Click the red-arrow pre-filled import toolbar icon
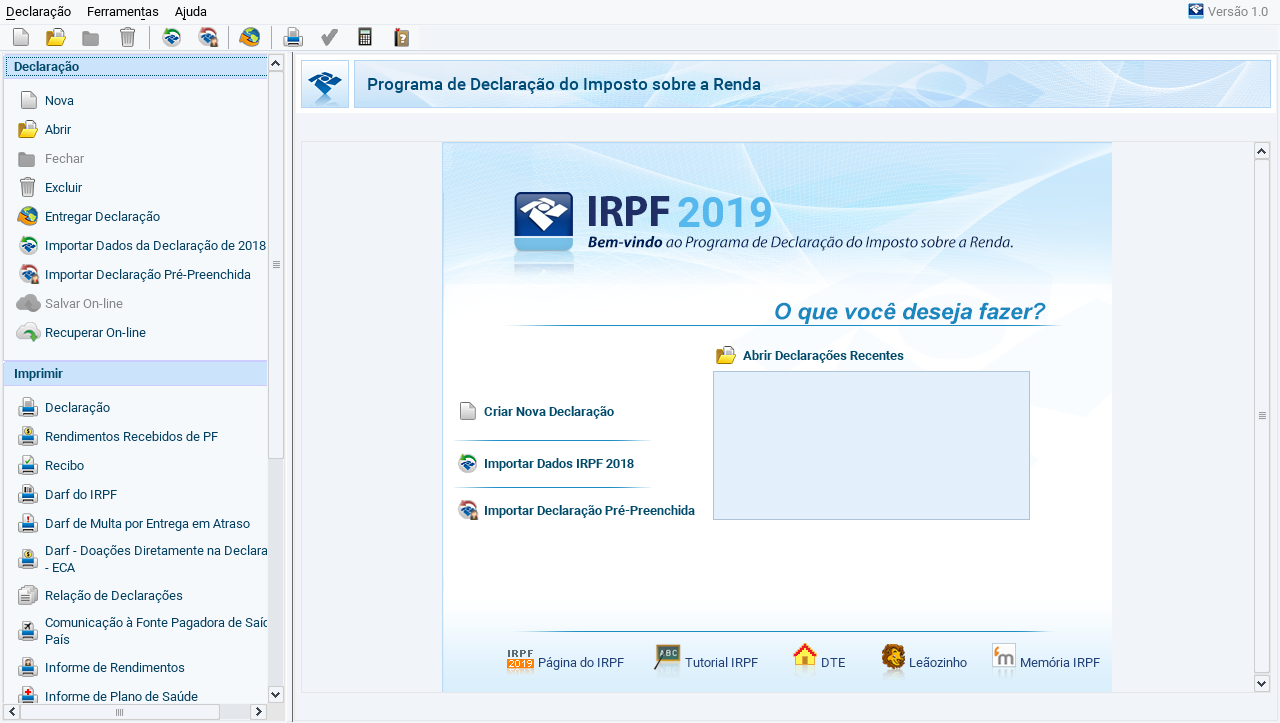The width and height of the screenshot is (1280, 723). [208, 38]
